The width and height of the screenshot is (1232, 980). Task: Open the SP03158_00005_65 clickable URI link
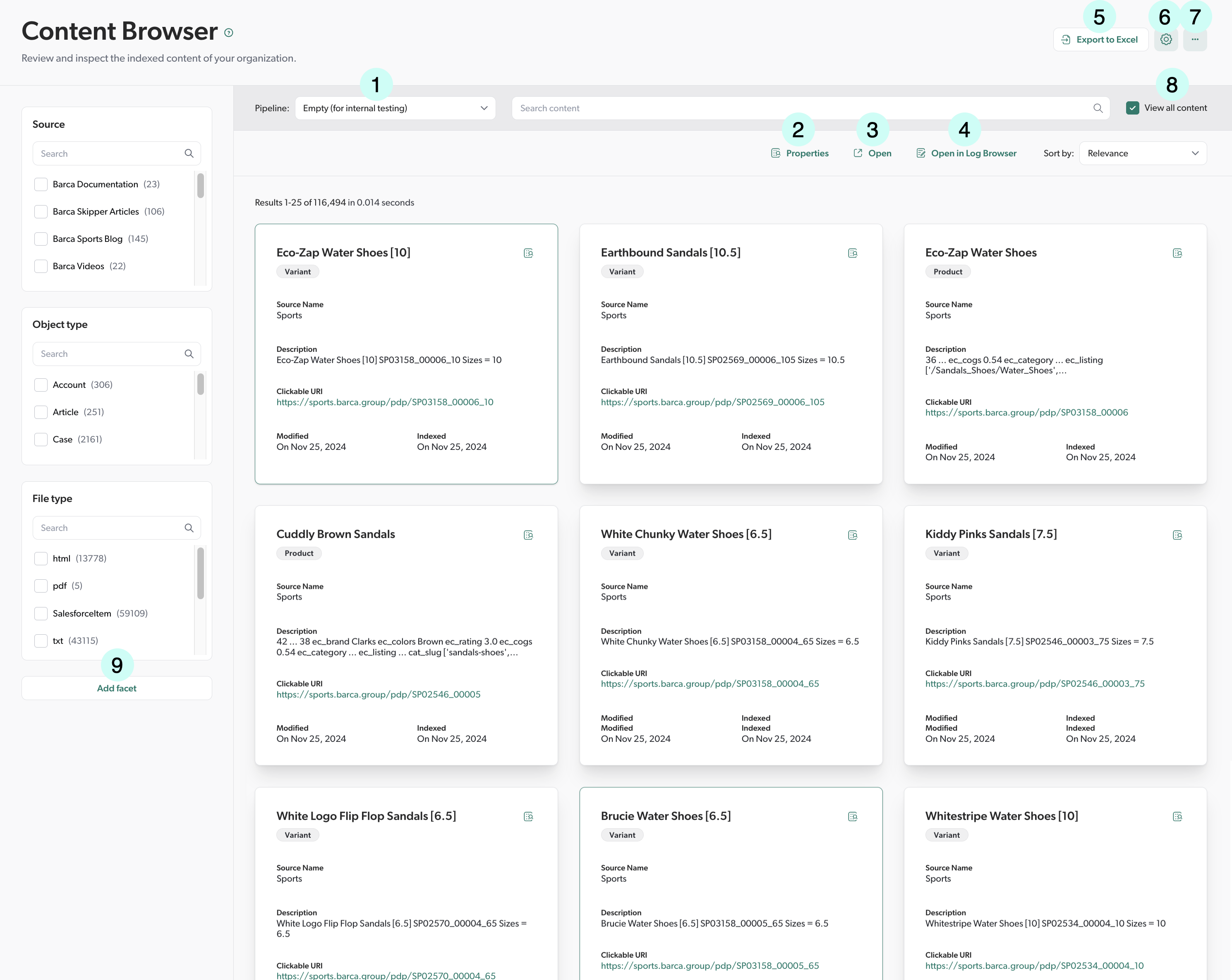(x=710, y=966)
